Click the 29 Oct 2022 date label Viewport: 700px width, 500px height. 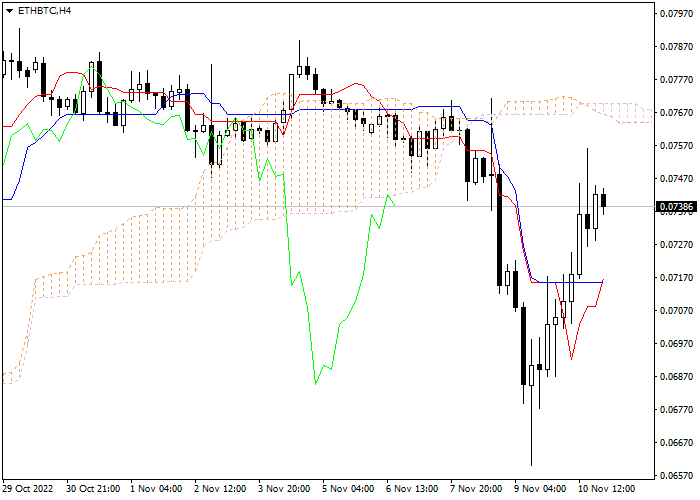pyautogui.click(x=28, y=489)
